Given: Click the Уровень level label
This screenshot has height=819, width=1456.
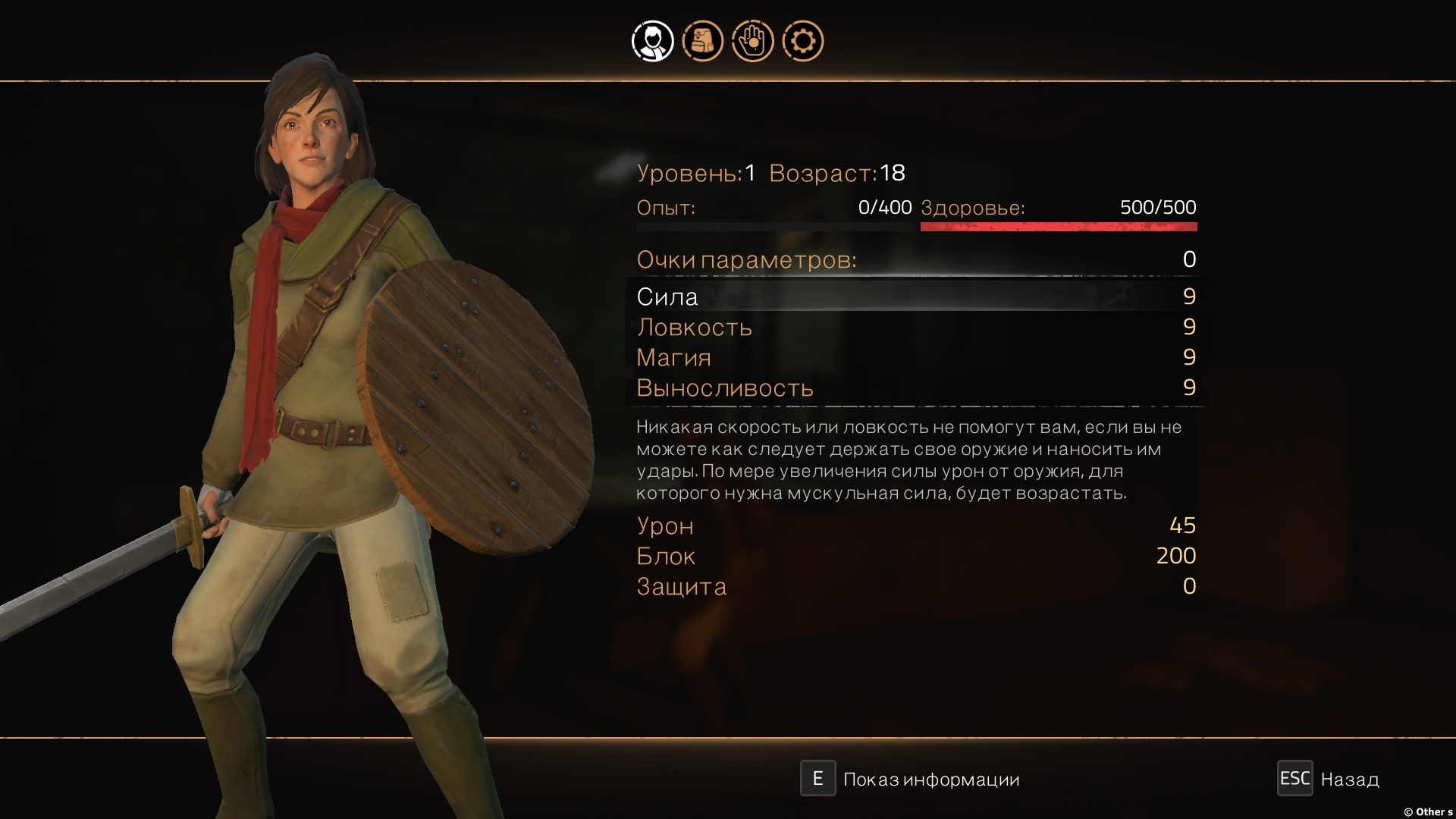Looking at the screenshot, I should (689, 174).
